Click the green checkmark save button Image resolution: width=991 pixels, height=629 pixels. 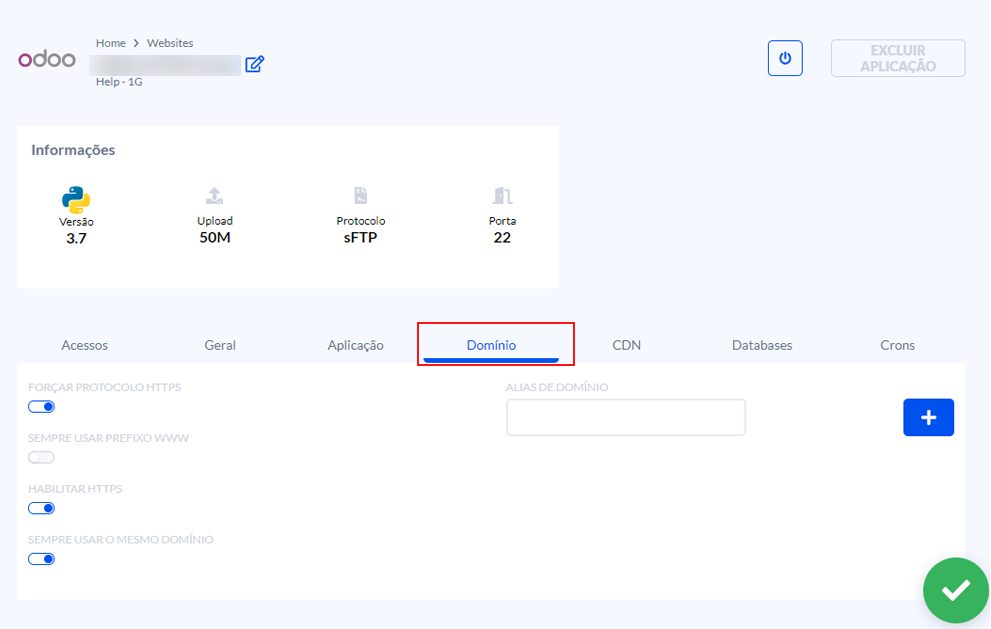coord(955,590)
